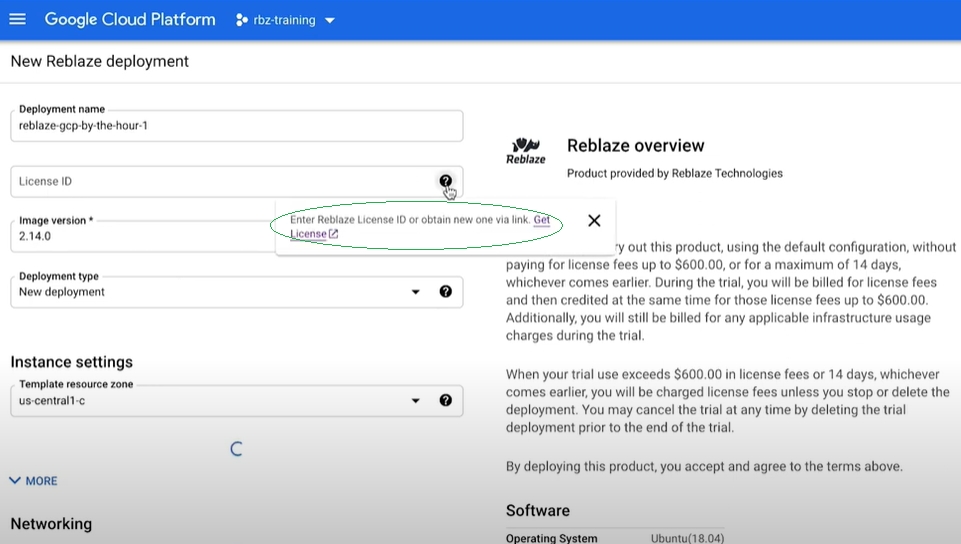Click the project hexagon icon beside rbz-training
The image size is (961, 544).
click(241, 20)
